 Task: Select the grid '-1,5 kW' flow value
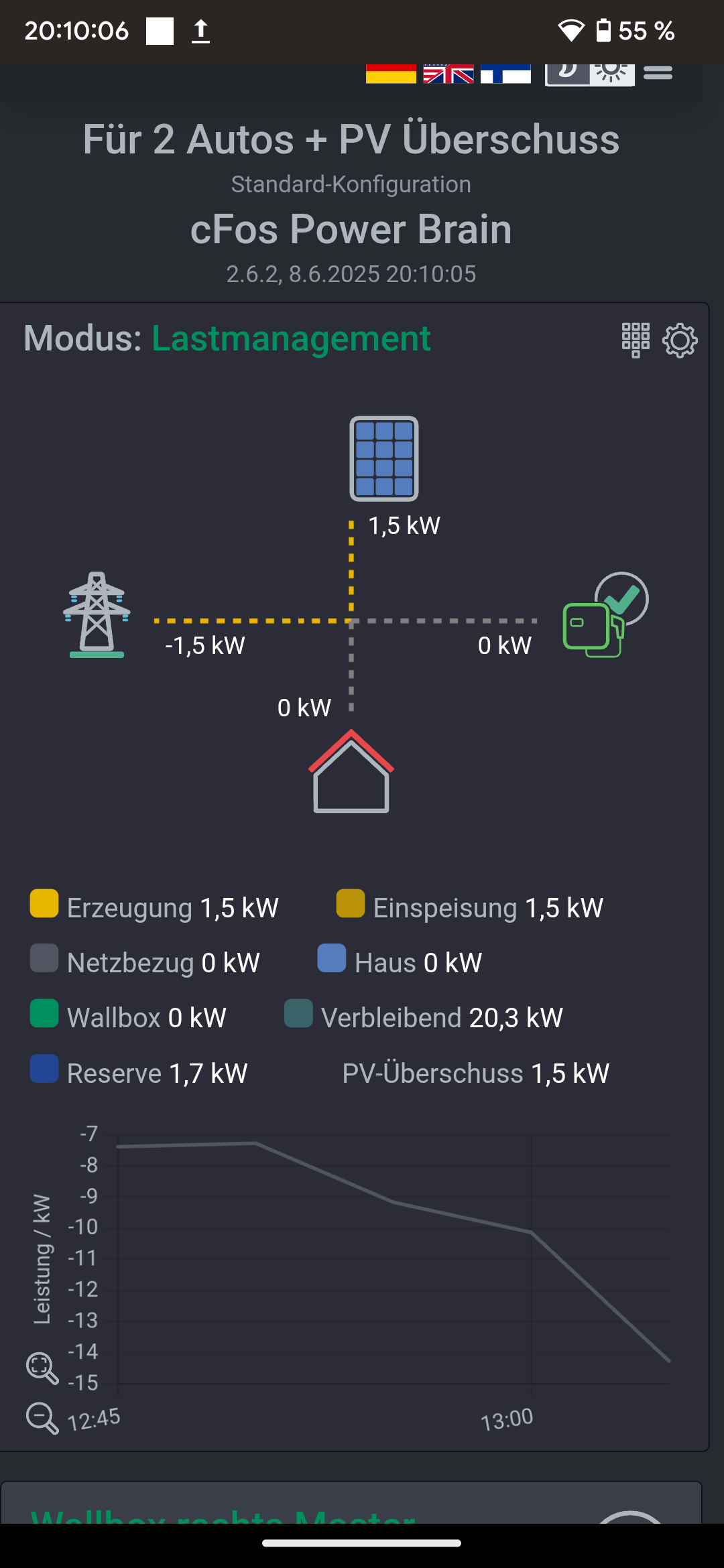pyautogui.click(x=205, y=645)
